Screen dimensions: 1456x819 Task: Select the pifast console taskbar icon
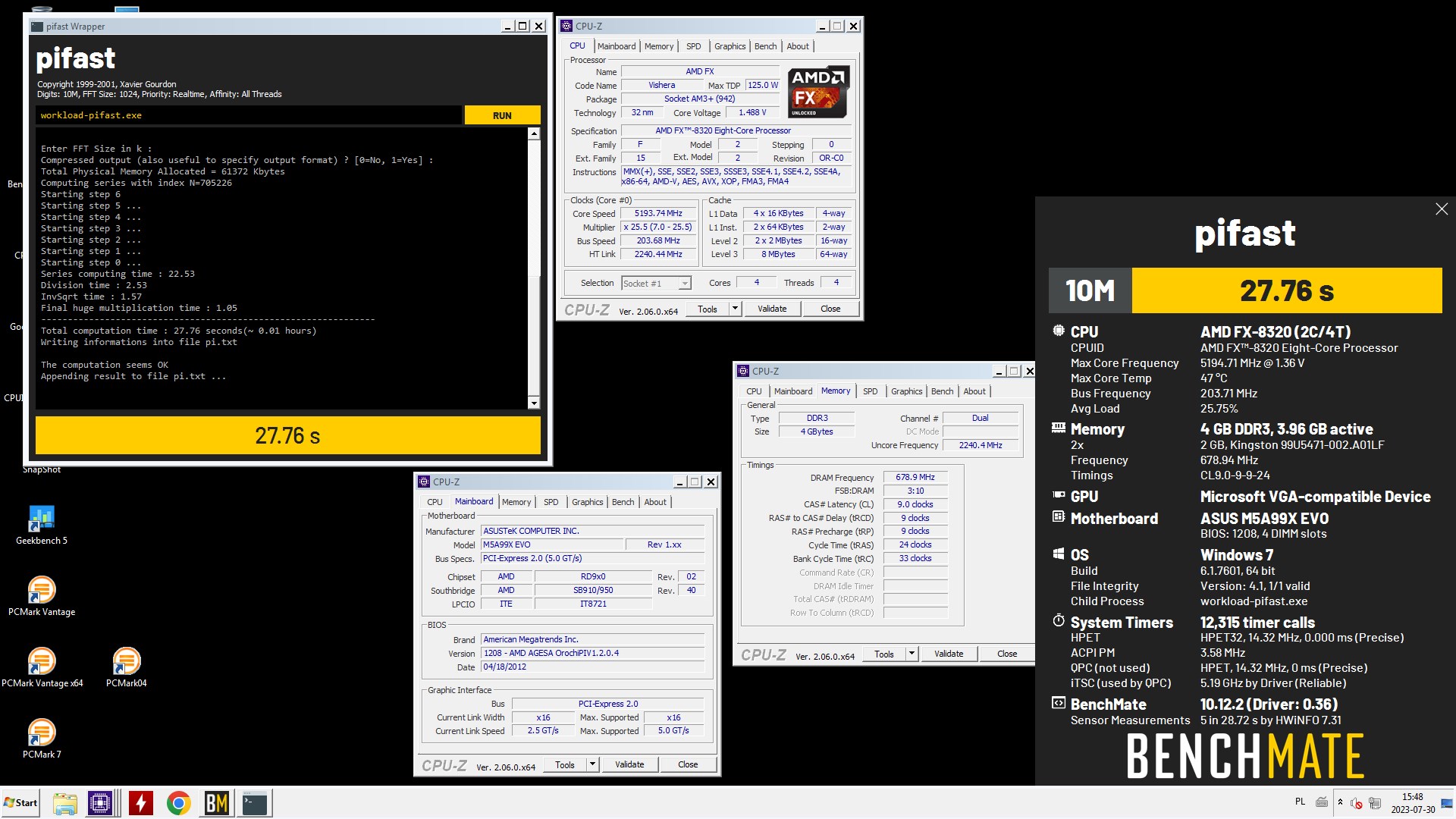pos(255,803)
